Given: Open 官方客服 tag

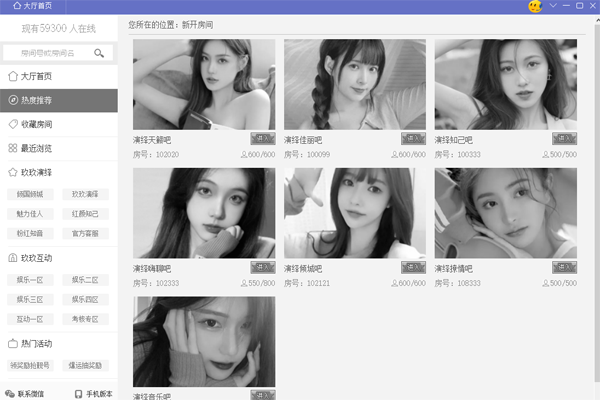Looking at the screenshot, I should [x=85, y=233].
